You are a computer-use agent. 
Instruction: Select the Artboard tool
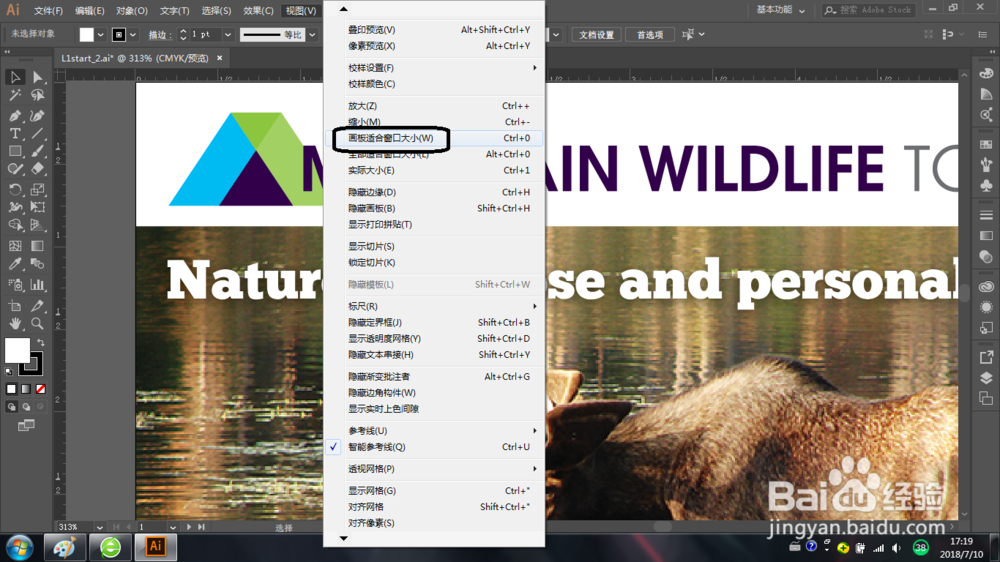(15, 306)
